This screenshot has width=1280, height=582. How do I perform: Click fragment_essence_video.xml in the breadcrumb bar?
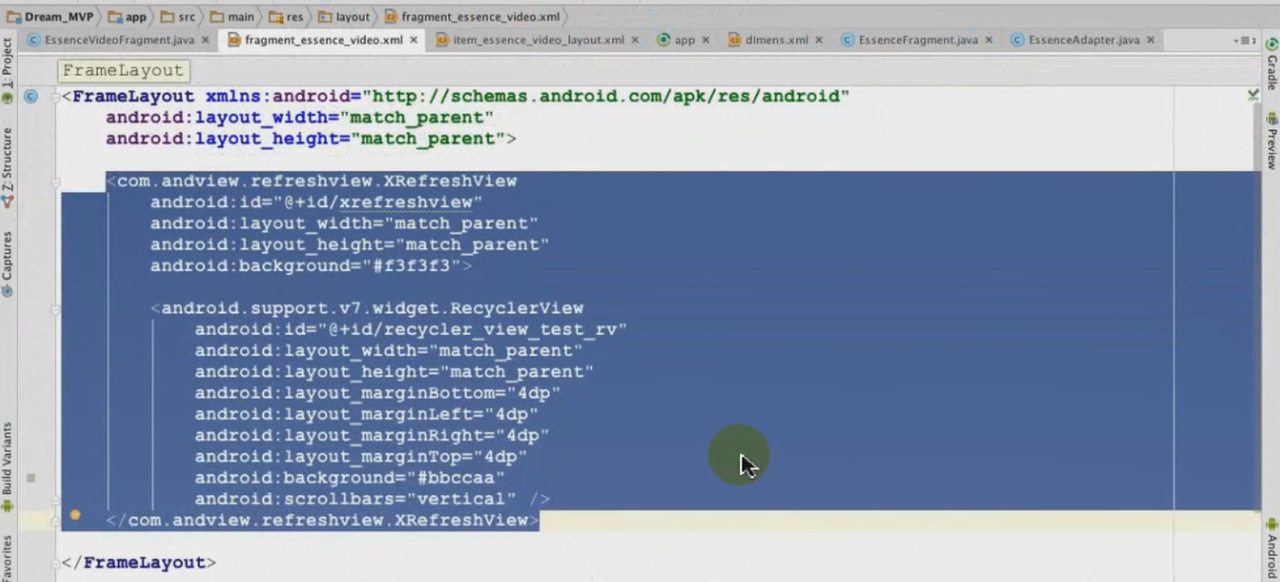(472, 17)
